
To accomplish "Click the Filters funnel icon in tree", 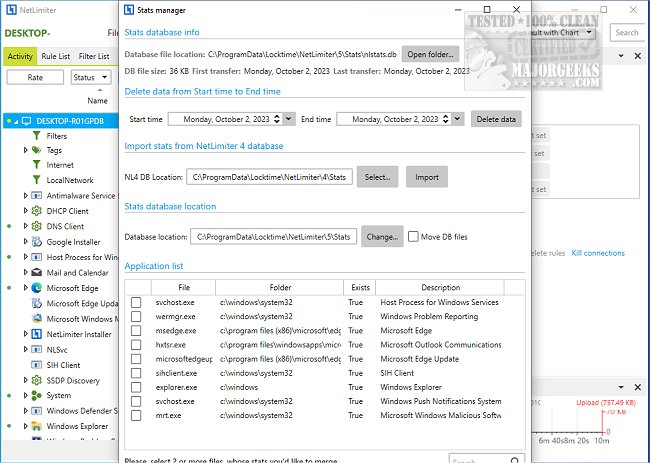I will tap(36, 136).
